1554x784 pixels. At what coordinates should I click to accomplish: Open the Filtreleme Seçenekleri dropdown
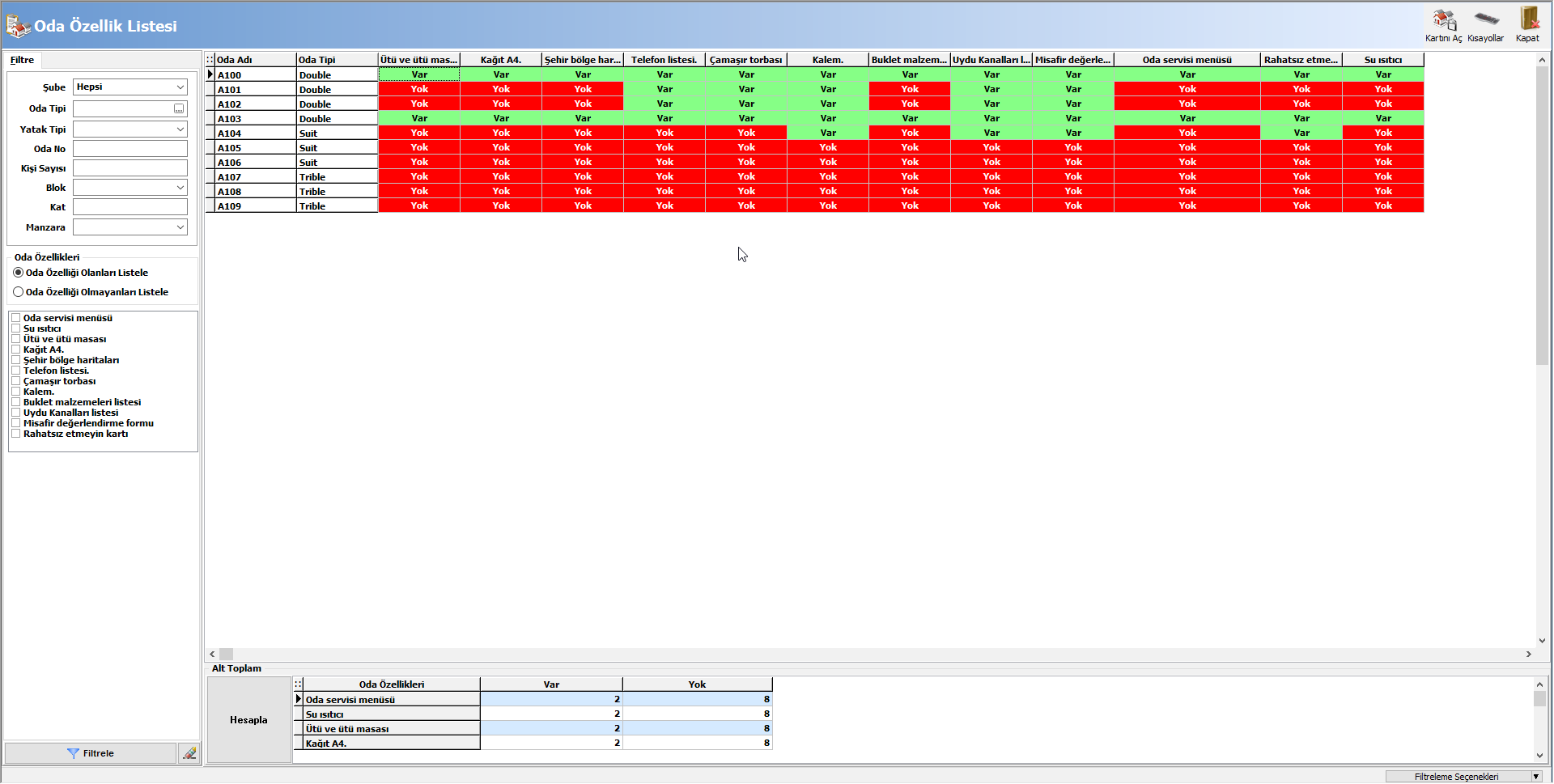(1463, 777)
